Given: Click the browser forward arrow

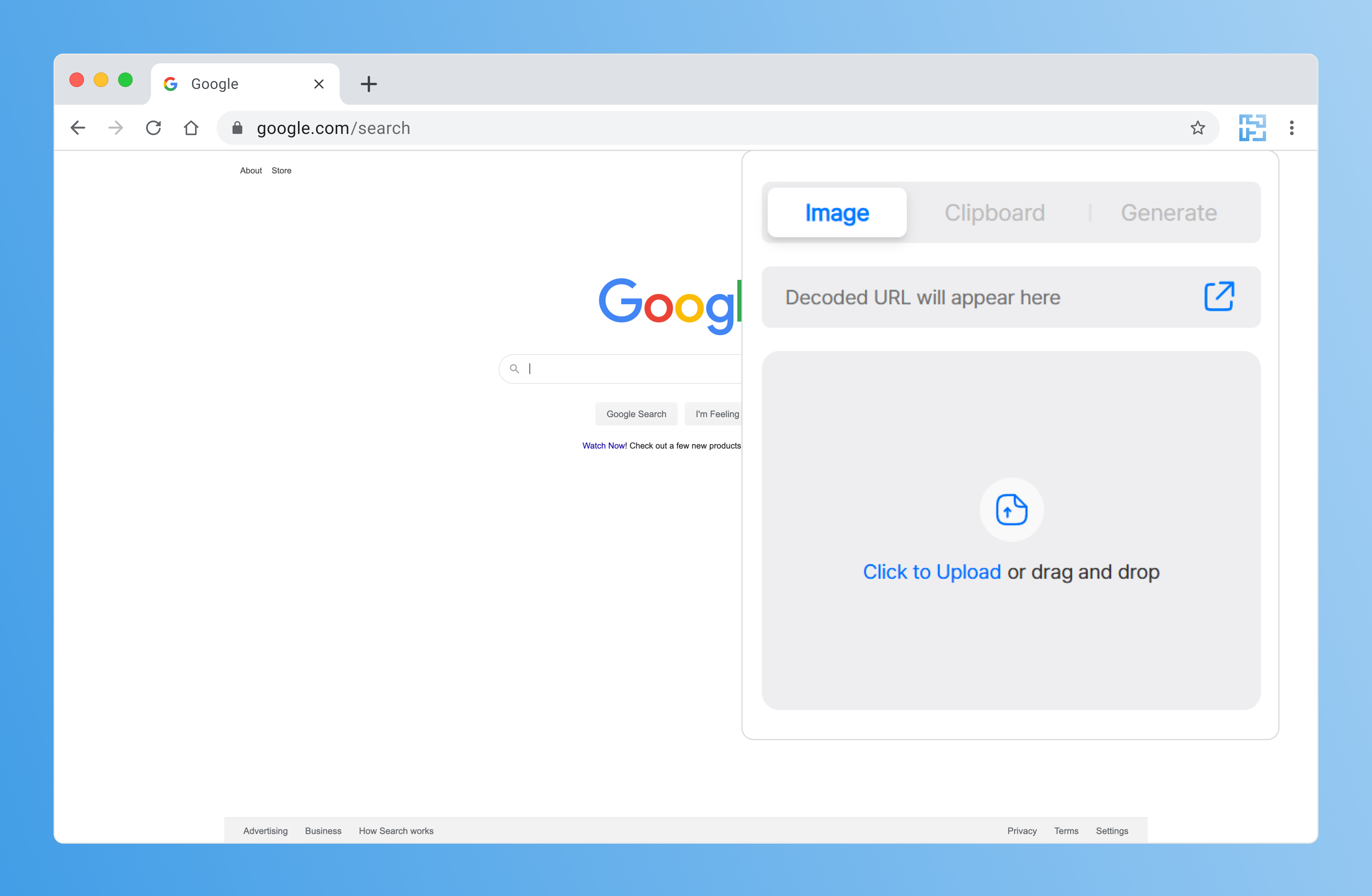Looking at the screenshot, I should click(x=115, y=128).
